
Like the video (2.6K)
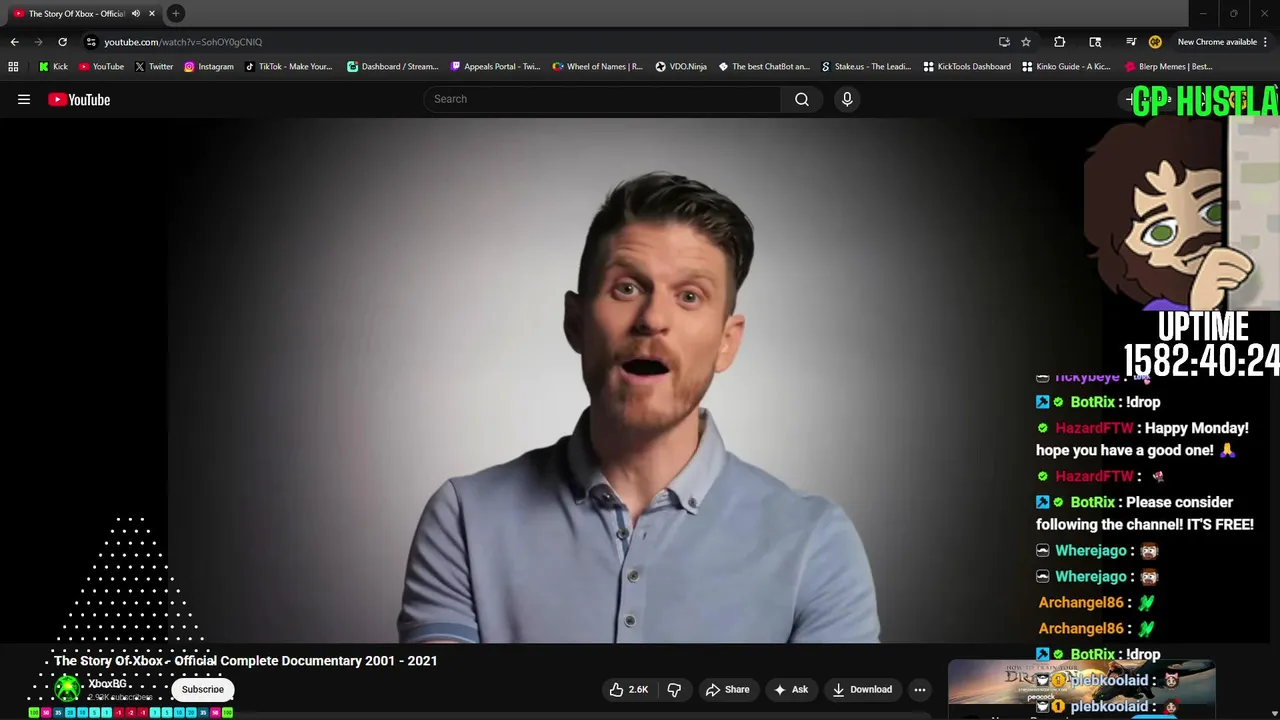pyautogui.click(x=630, y=689)
